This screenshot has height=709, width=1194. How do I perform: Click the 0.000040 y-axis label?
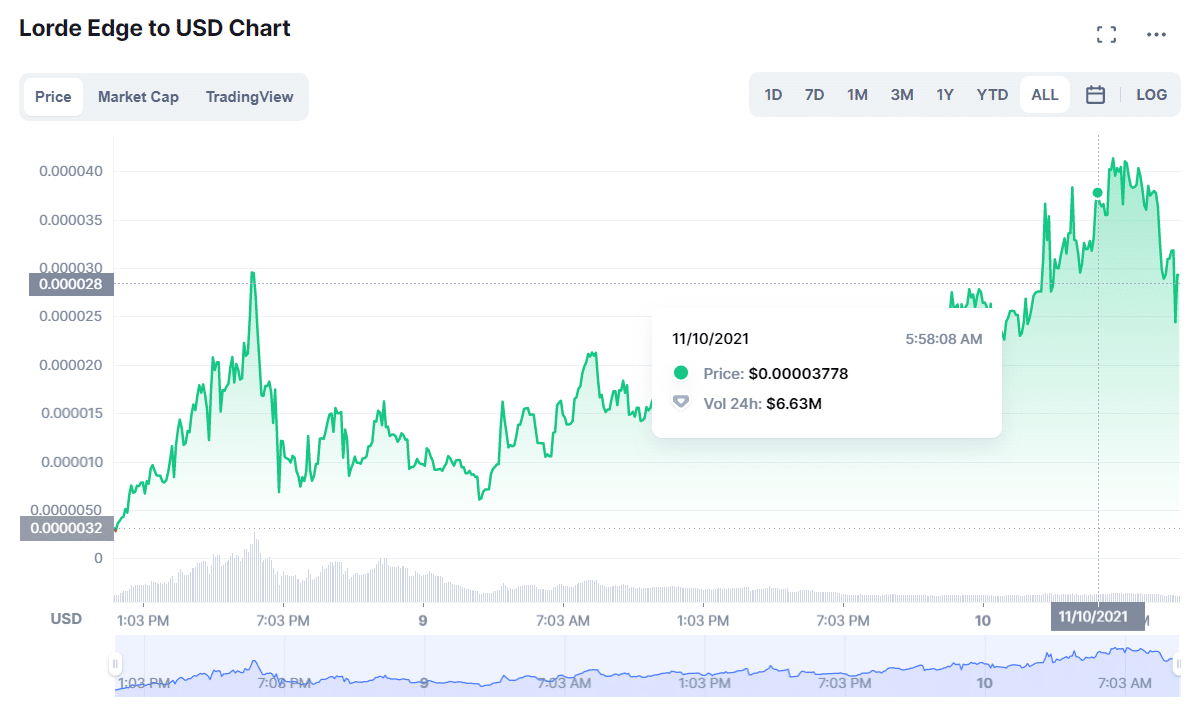[71, 171]
